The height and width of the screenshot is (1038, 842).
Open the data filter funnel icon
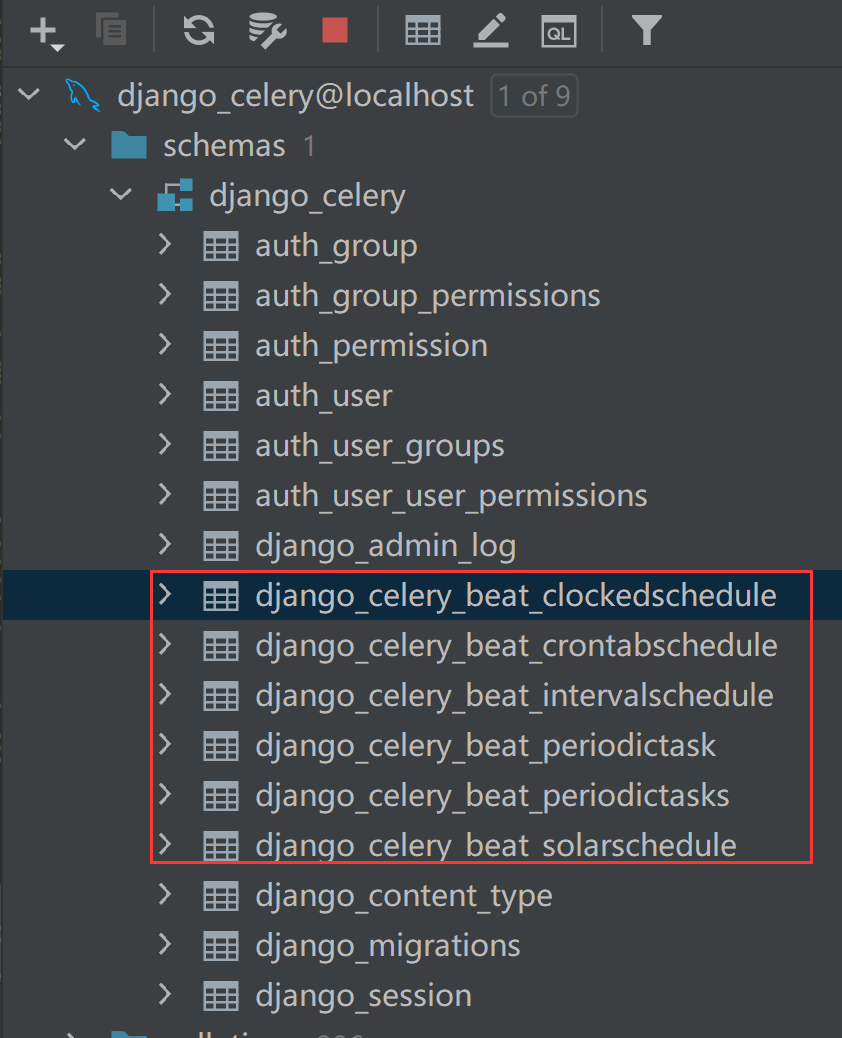click(x=646, y=31)
